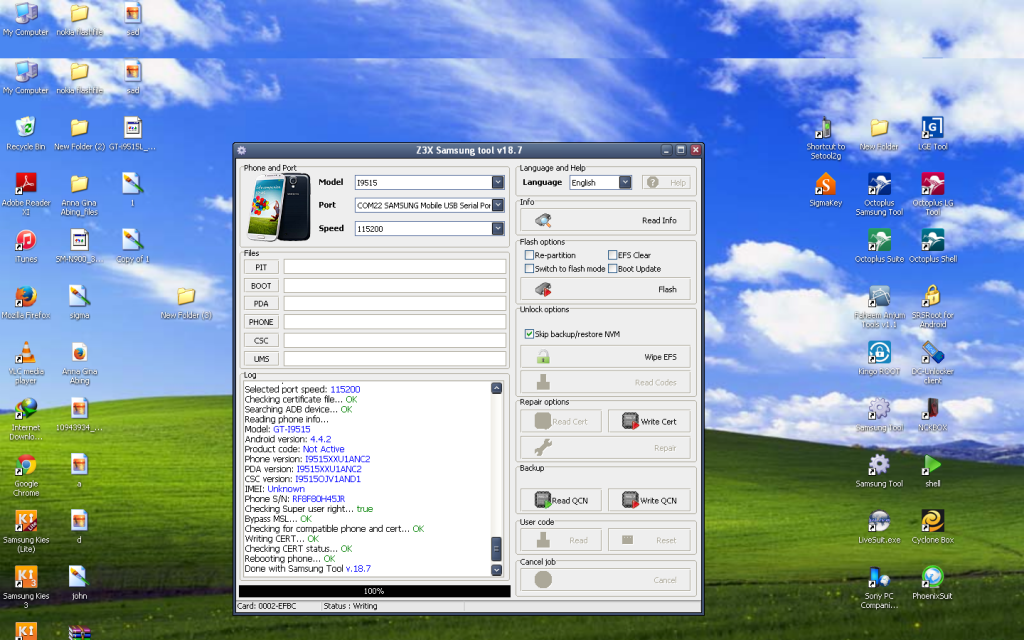
Task: Expand the Speed dropdown showing 115200
Action: 498,229
